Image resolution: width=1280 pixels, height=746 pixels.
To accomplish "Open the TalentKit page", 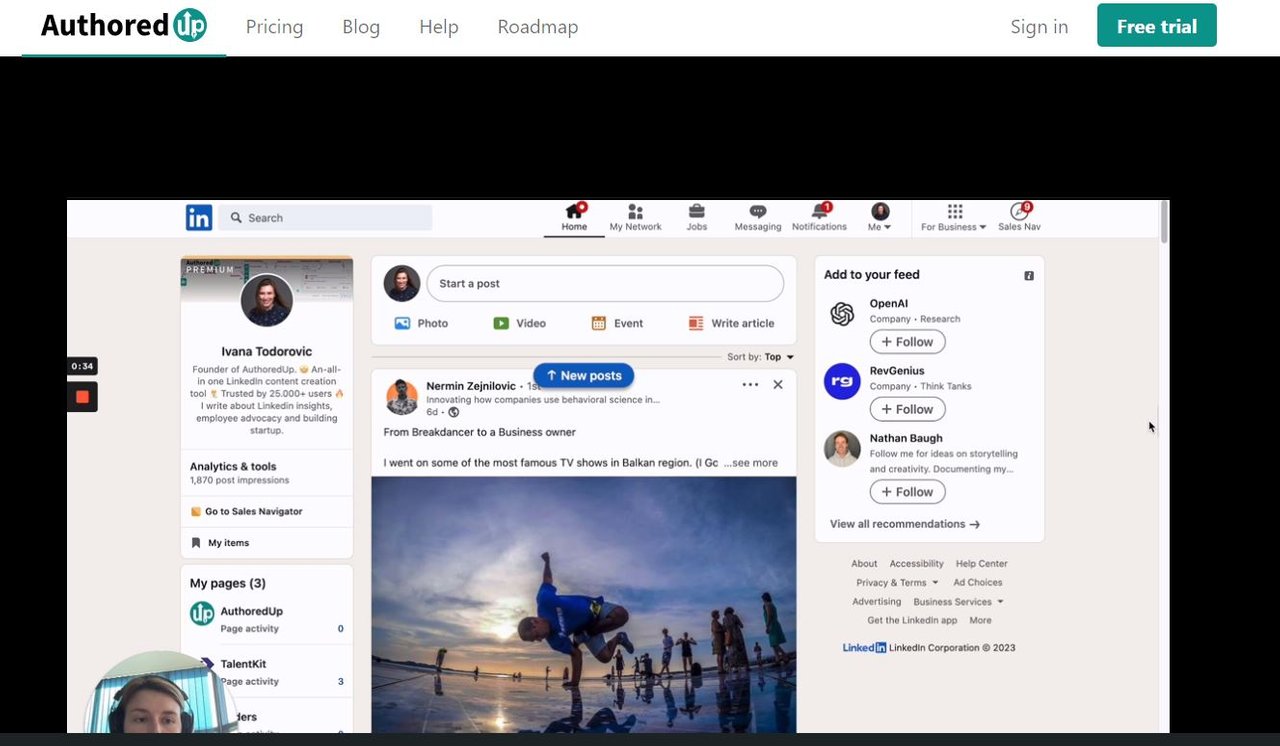I will 243,664.
